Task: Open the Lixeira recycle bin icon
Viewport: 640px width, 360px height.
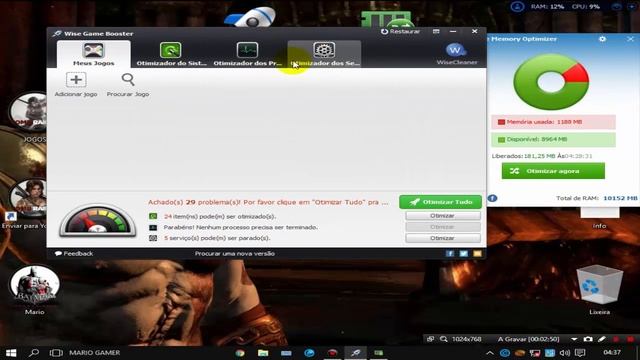Action: (599, 290)
